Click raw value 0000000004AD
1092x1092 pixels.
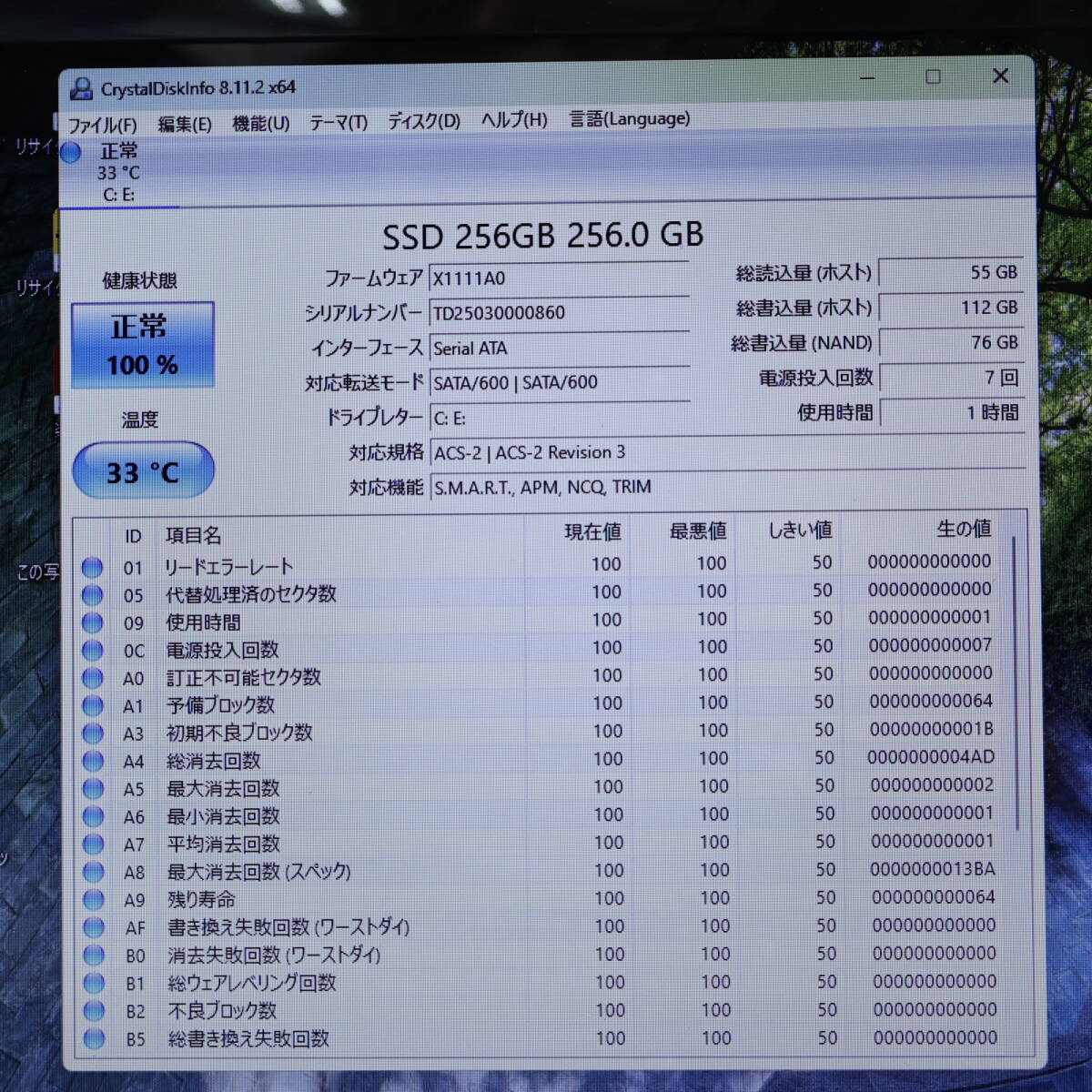931,757
